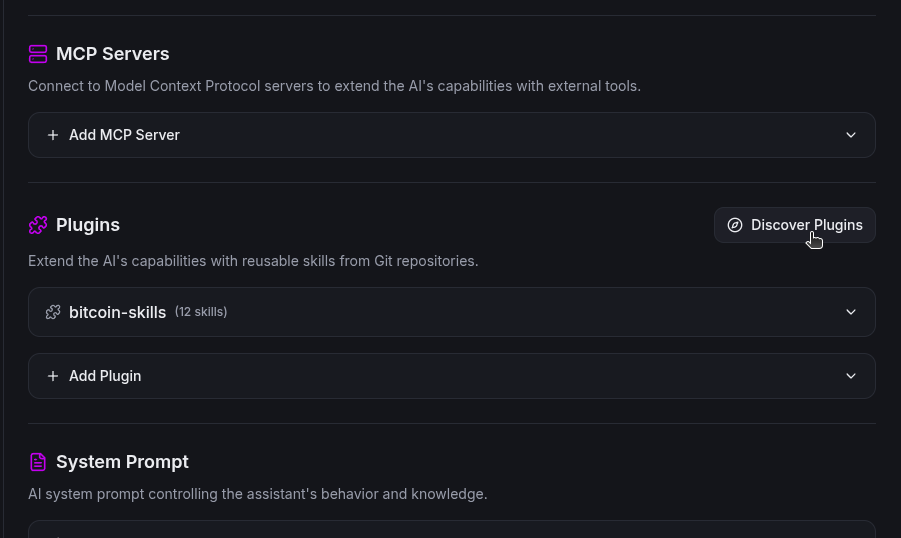
Task: Click the Add MCP Server label
Action: pos(124,135)
